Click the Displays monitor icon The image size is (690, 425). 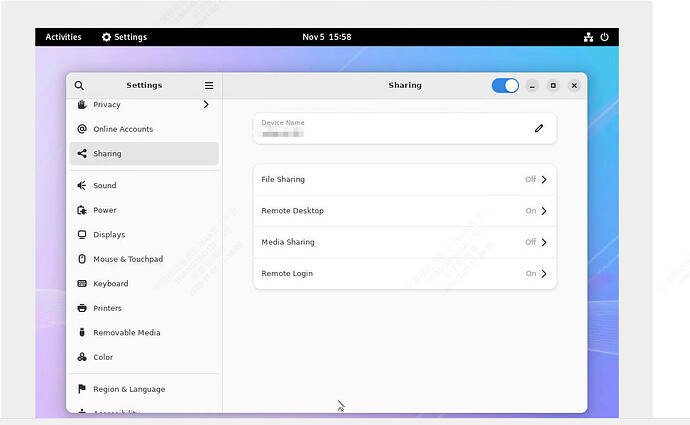(82, 235)
